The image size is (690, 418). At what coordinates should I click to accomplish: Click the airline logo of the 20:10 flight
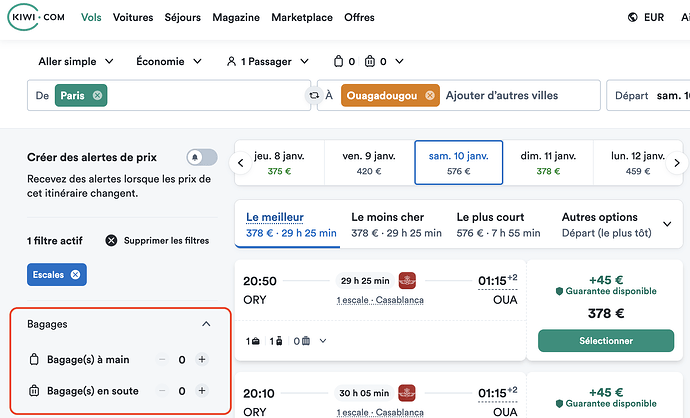[407, 393]
